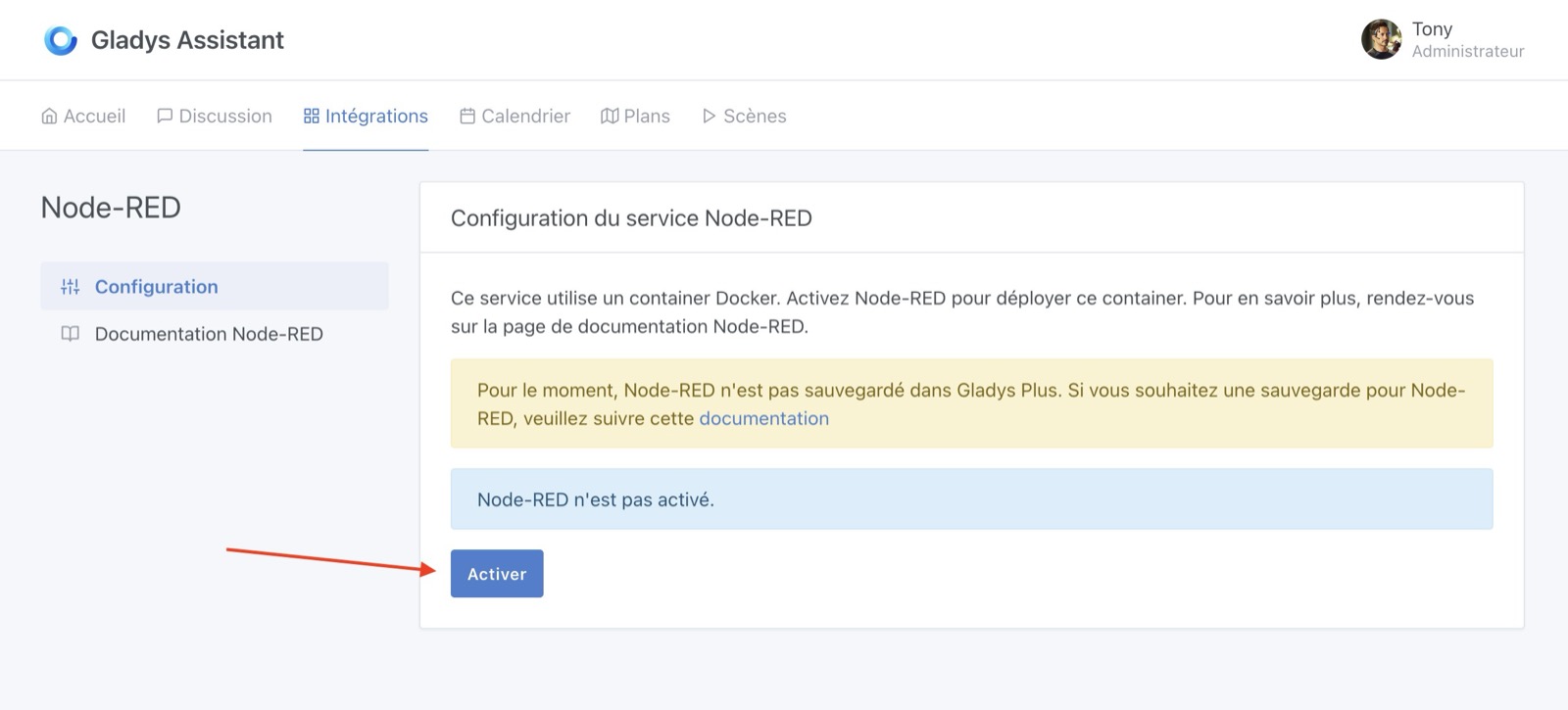Open Documentation Node-RED sidebar link
This screenshot has width=1568, height=710.
click(x=215, y=334)
